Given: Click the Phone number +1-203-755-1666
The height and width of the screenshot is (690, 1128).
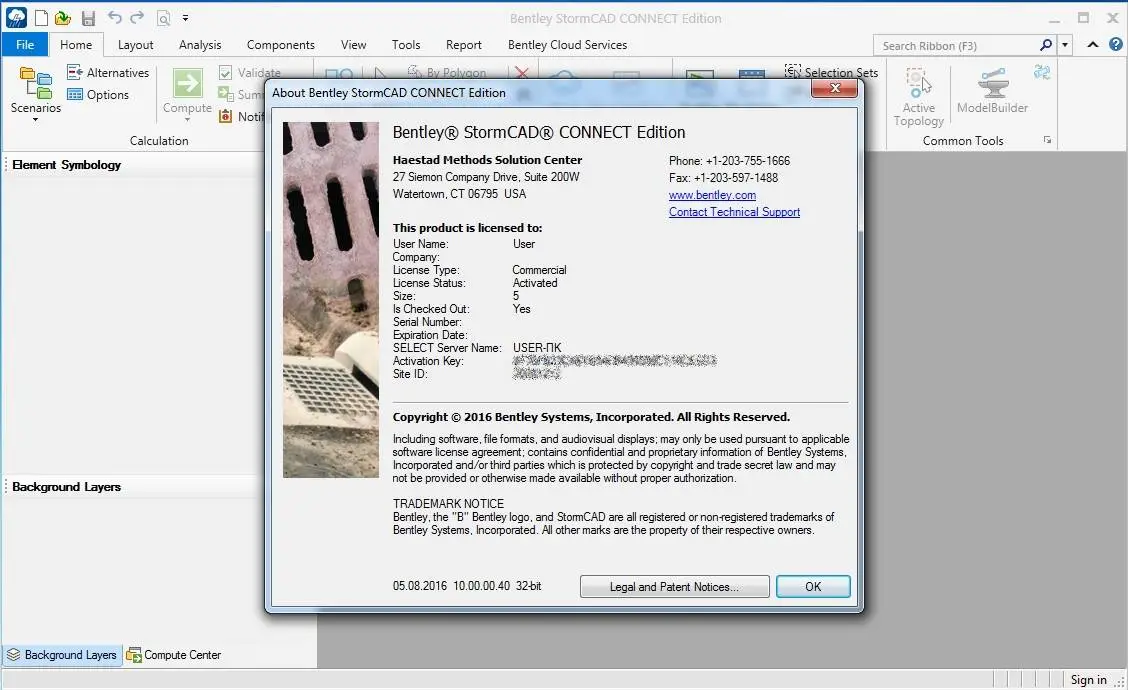Looking at the screenshot, I should pyautogui.click(x=747, y=160).
